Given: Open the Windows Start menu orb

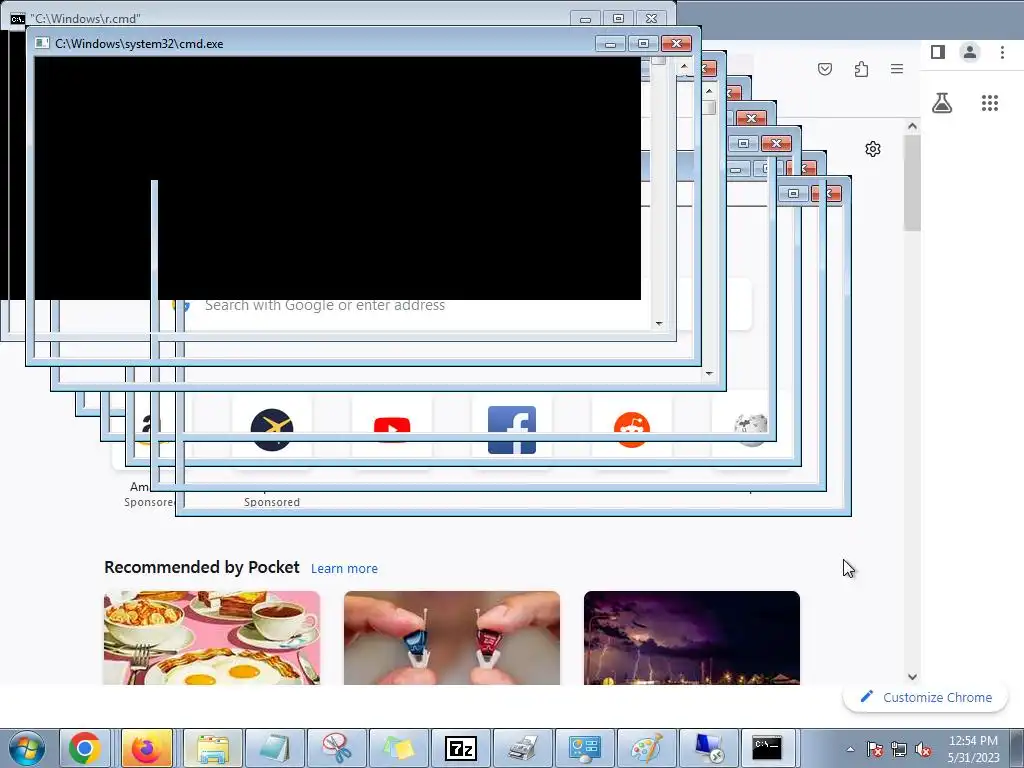Looking at the screenshot, I should coord(27,748).
